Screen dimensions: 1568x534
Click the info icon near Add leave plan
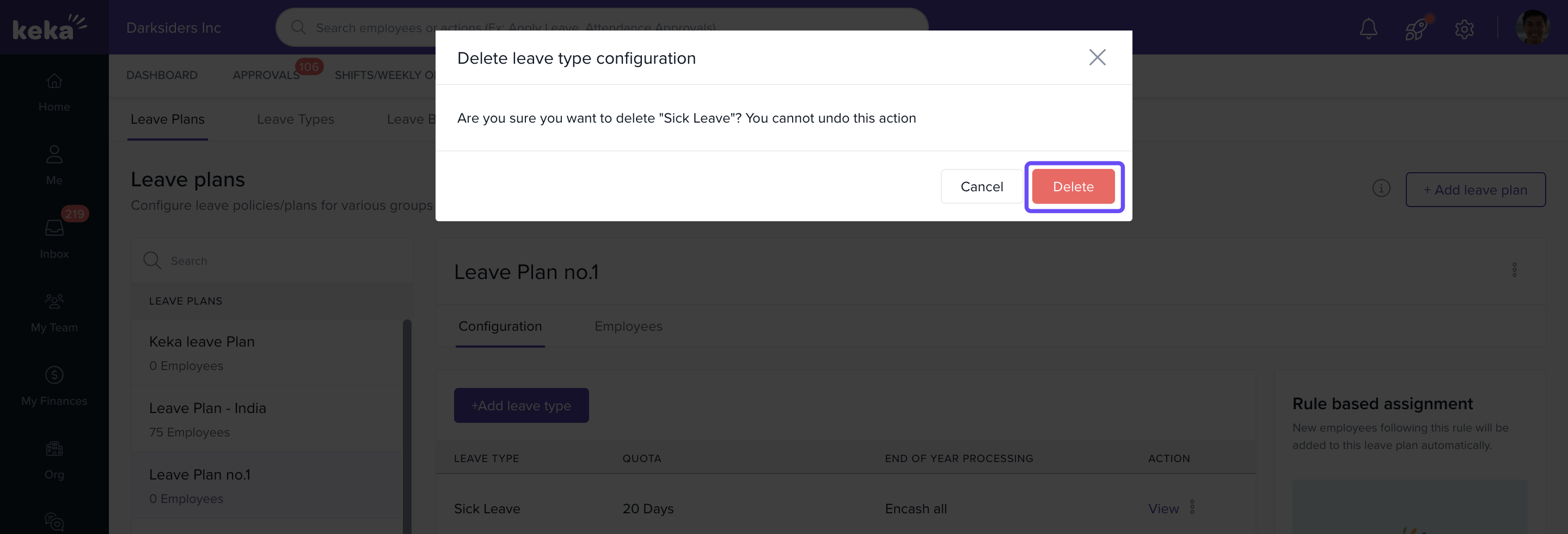pos(1381,189)
